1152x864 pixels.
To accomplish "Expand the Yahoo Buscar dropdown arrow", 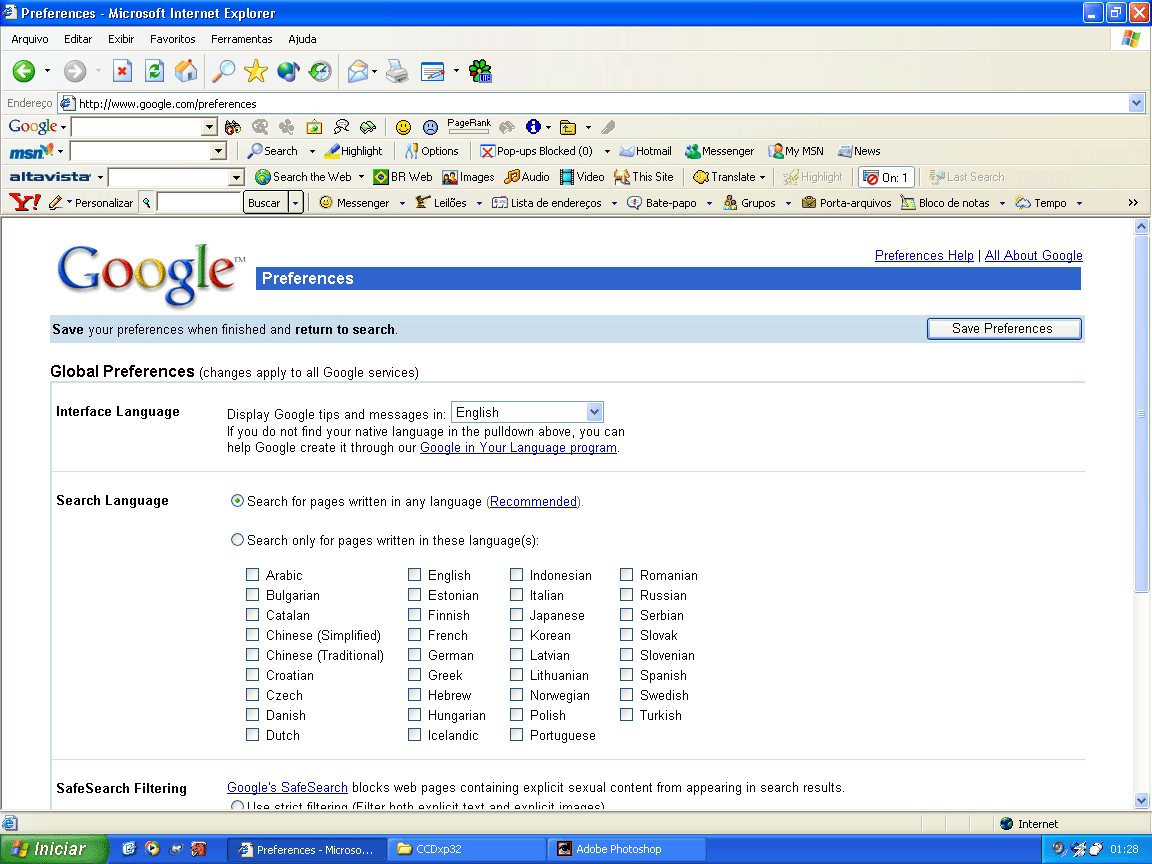I will click(295, 203).
